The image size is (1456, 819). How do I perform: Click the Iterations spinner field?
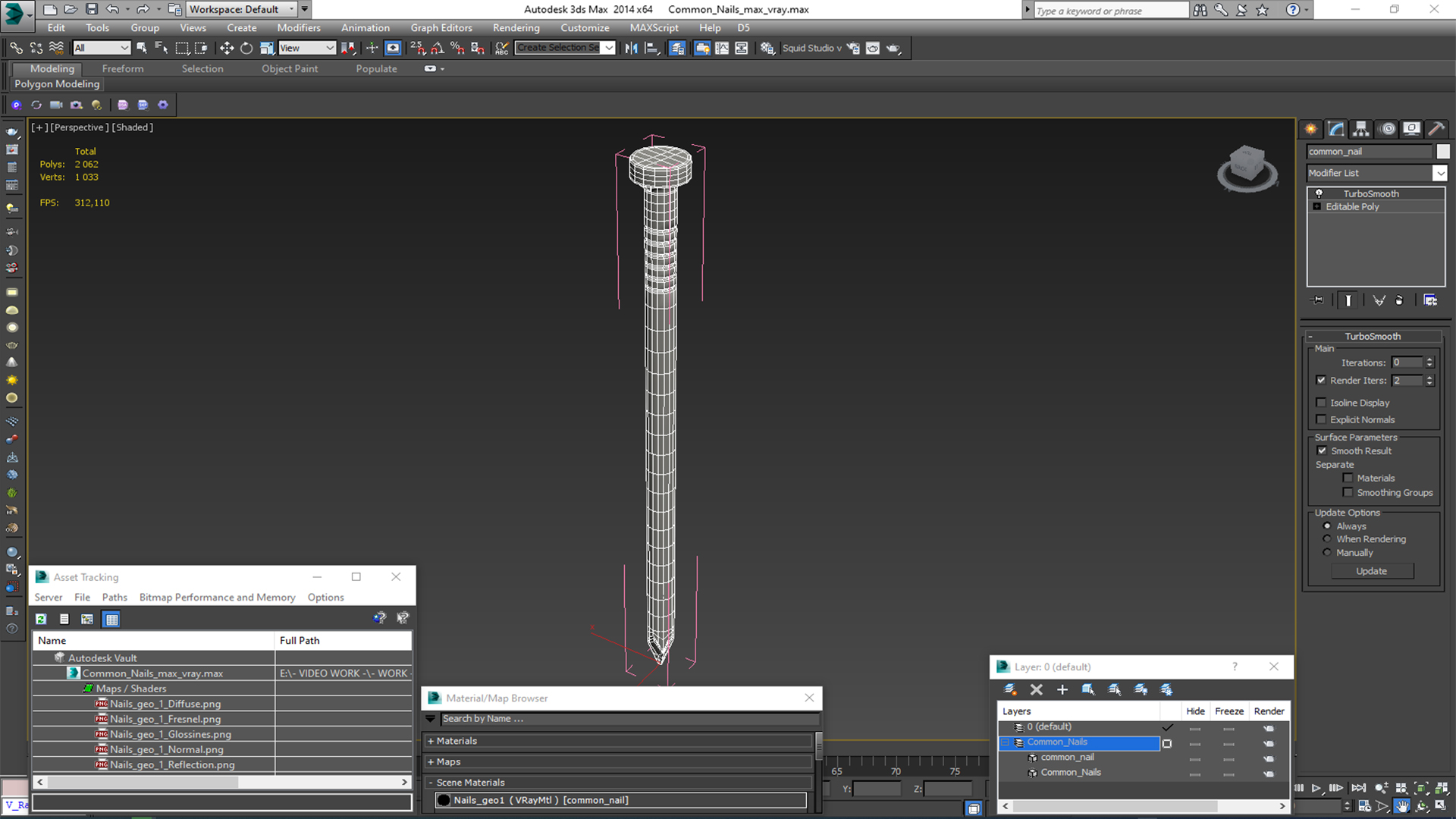point(1407,362)
